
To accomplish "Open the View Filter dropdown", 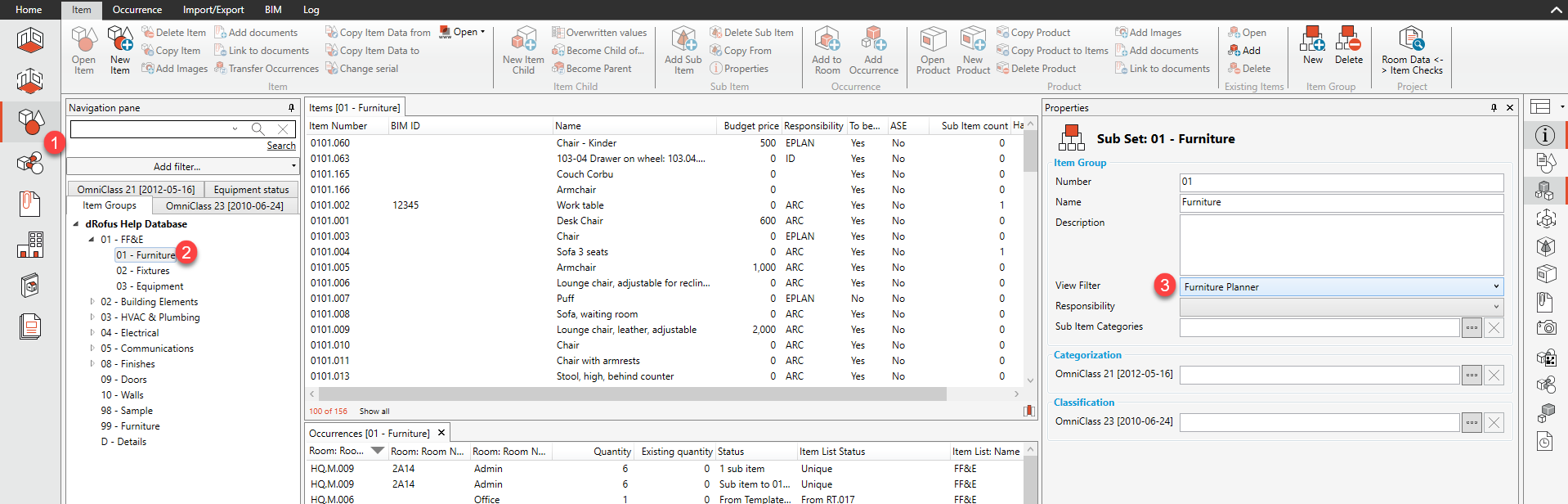I will 1496,286.
